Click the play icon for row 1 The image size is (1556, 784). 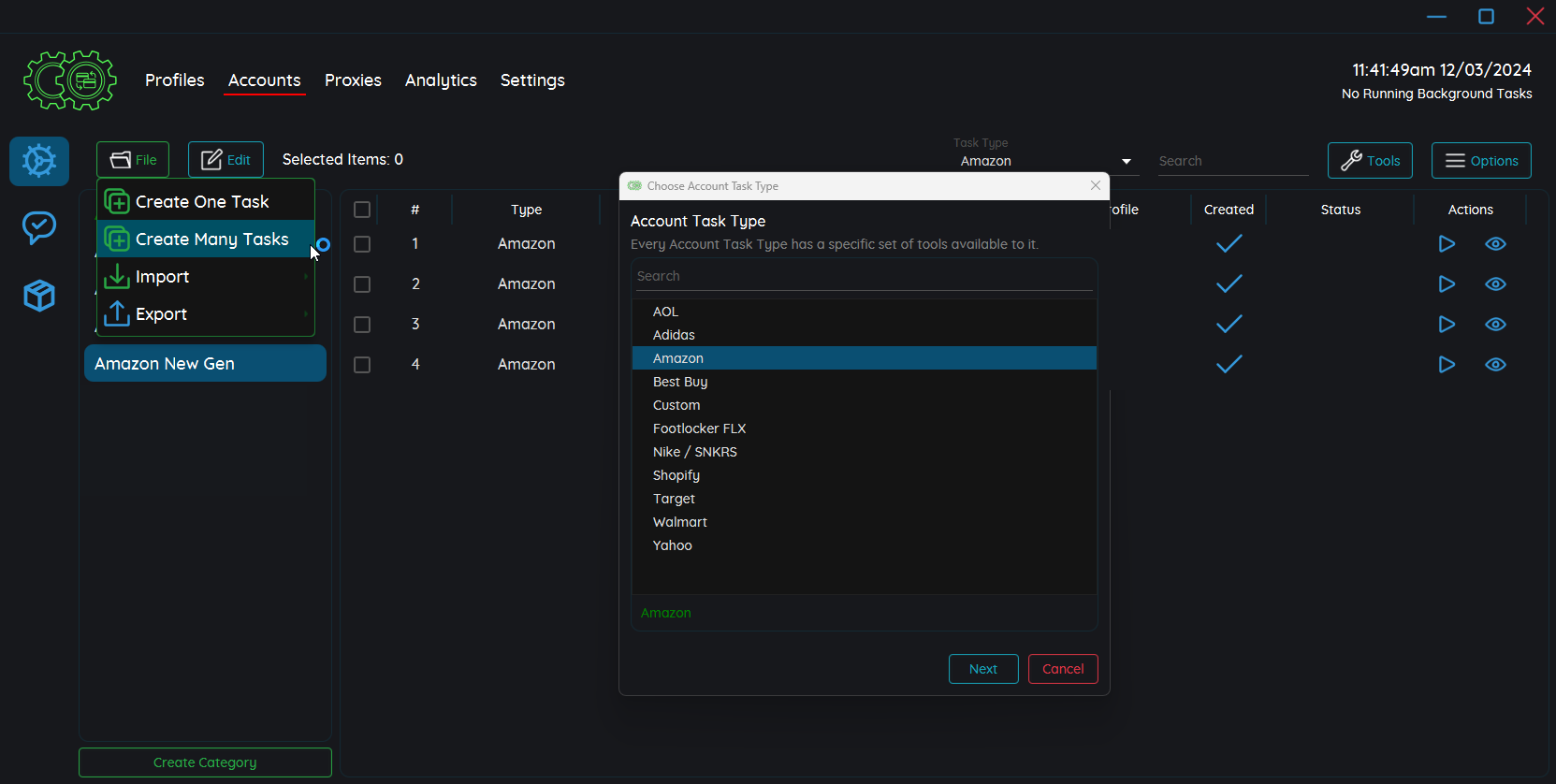coord(1446,244)
